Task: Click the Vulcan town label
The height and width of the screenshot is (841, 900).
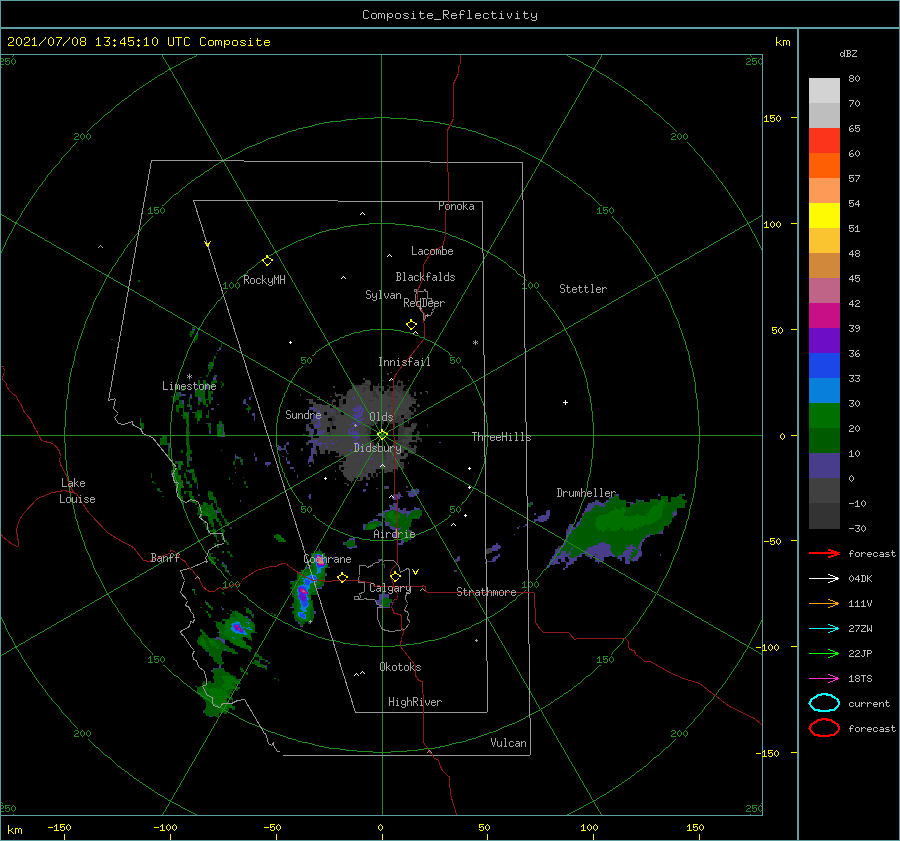Action: (509, 743)
